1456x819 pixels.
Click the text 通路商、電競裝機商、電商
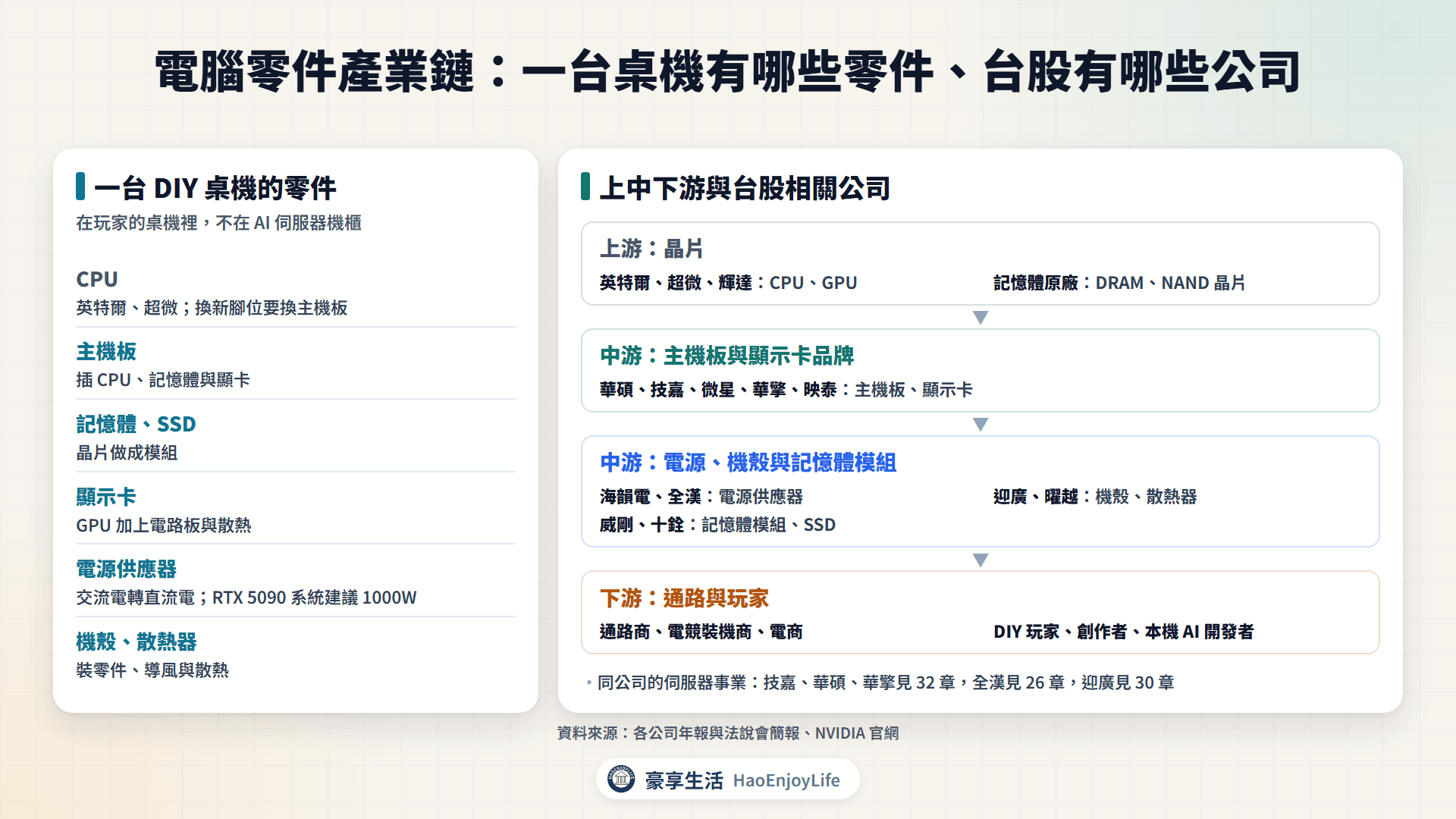click(x=701, y=632)
